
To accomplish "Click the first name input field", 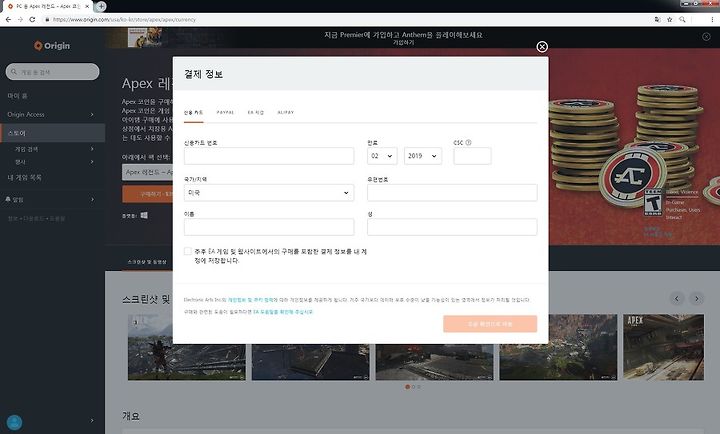I will pos(269,227).
